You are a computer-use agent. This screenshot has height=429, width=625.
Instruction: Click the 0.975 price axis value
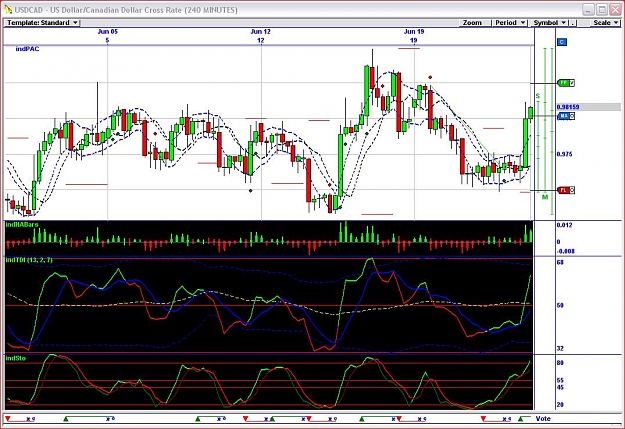[x=564, y=154]
